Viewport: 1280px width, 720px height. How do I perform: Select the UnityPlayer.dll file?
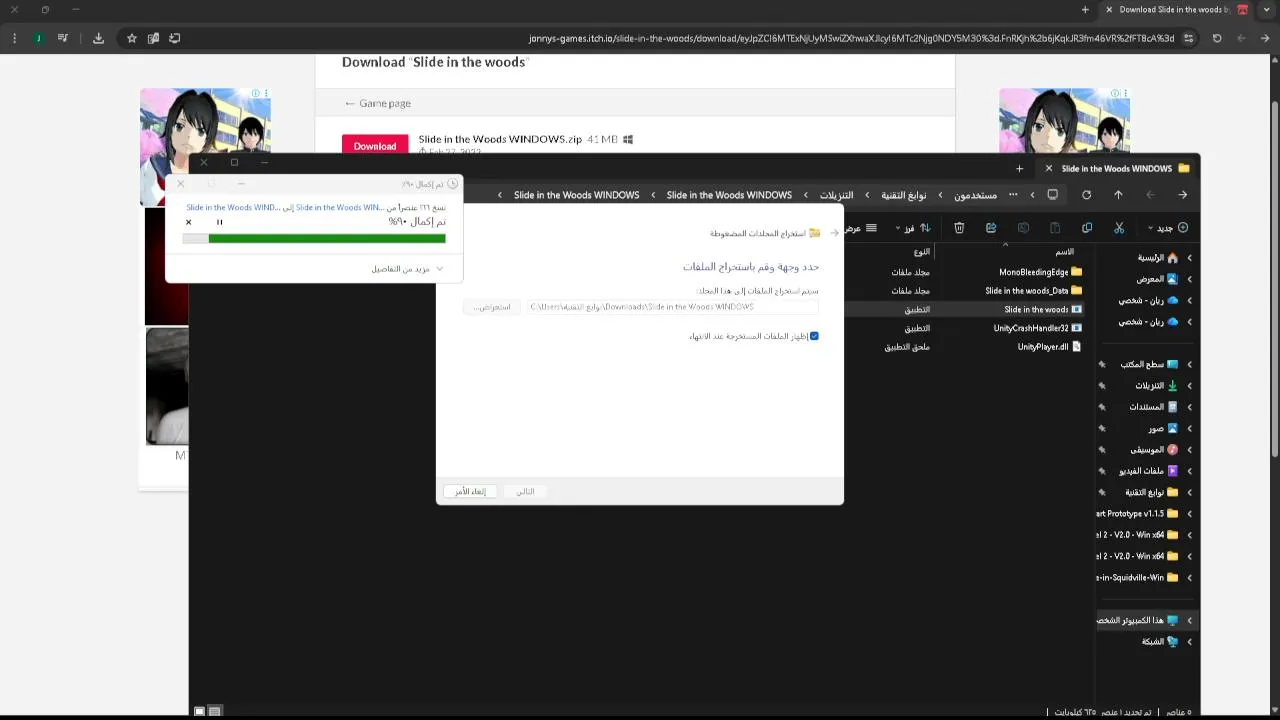1049,347
